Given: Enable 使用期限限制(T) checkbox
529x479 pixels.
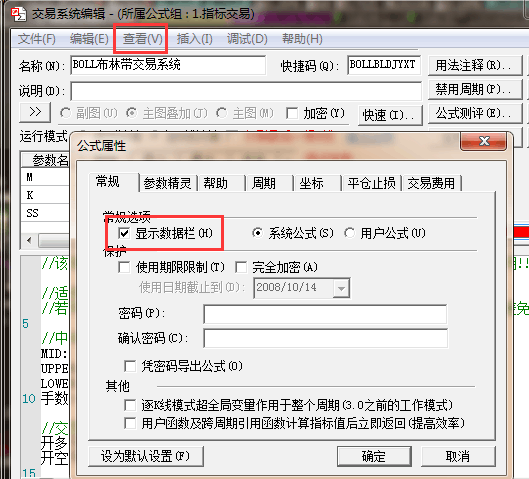Looking at the screenshot, I should (x=124, y=267).
